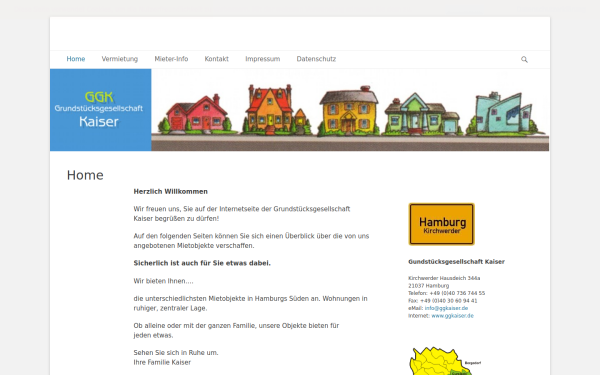
Task: Click the 'Ihre Familie Kaiser' signature
Action: click(162, 362)
